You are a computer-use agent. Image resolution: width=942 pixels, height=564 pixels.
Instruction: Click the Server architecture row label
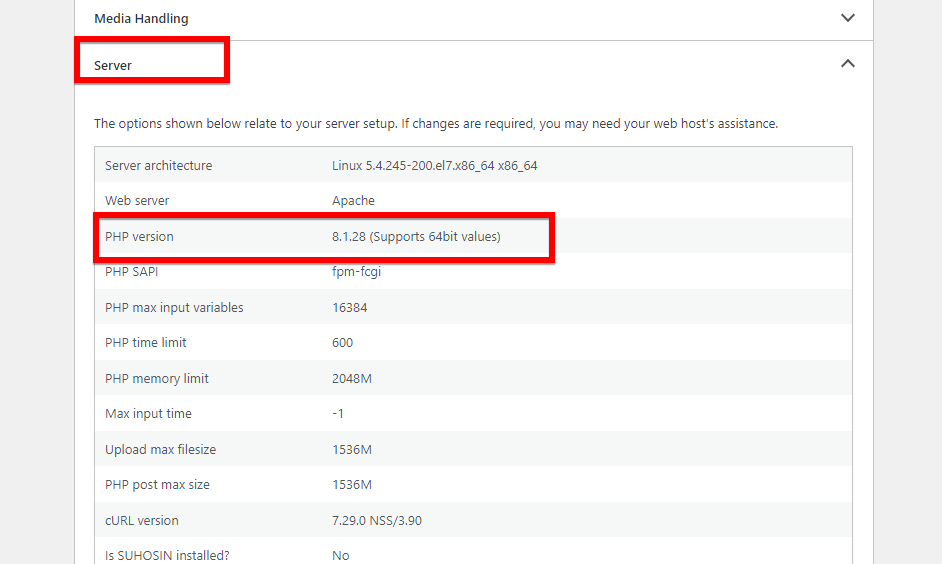click(x=158, y=165)
